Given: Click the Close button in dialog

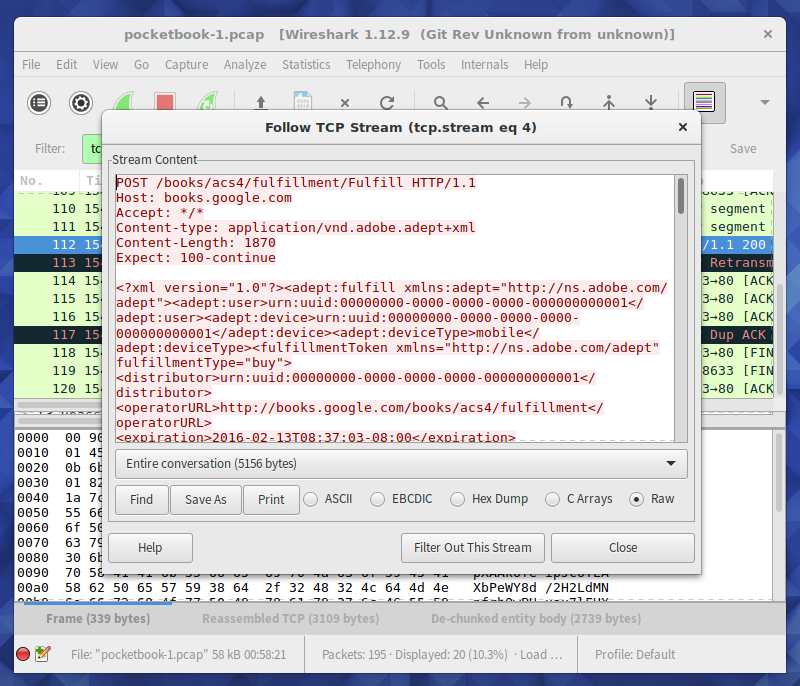Looking at the screenshot, I should [623, 548].
